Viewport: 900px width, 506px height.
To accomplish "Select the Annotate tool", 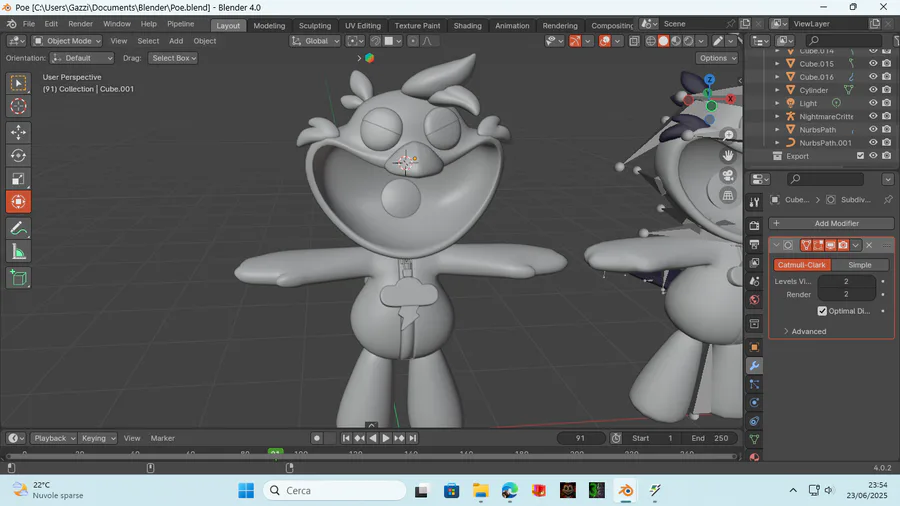I will coord(18,229).
